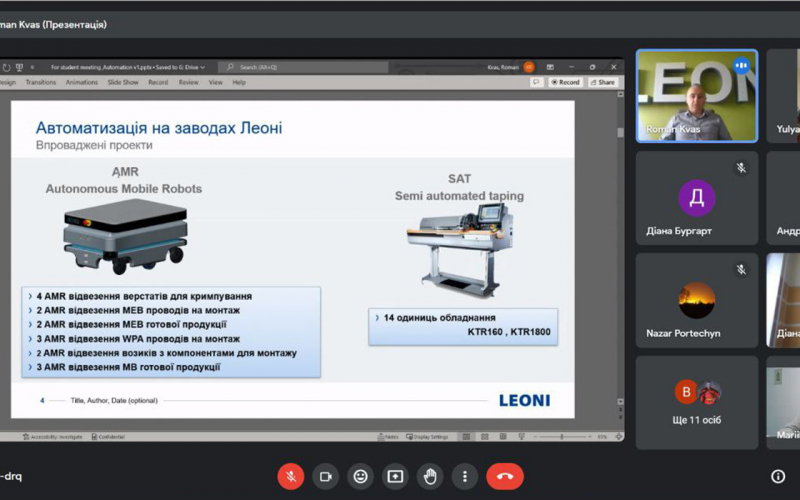The width and height of the screenshot is (800, 500).
Task: Toggle the camera button in Meet
Action: coord(326,477)
